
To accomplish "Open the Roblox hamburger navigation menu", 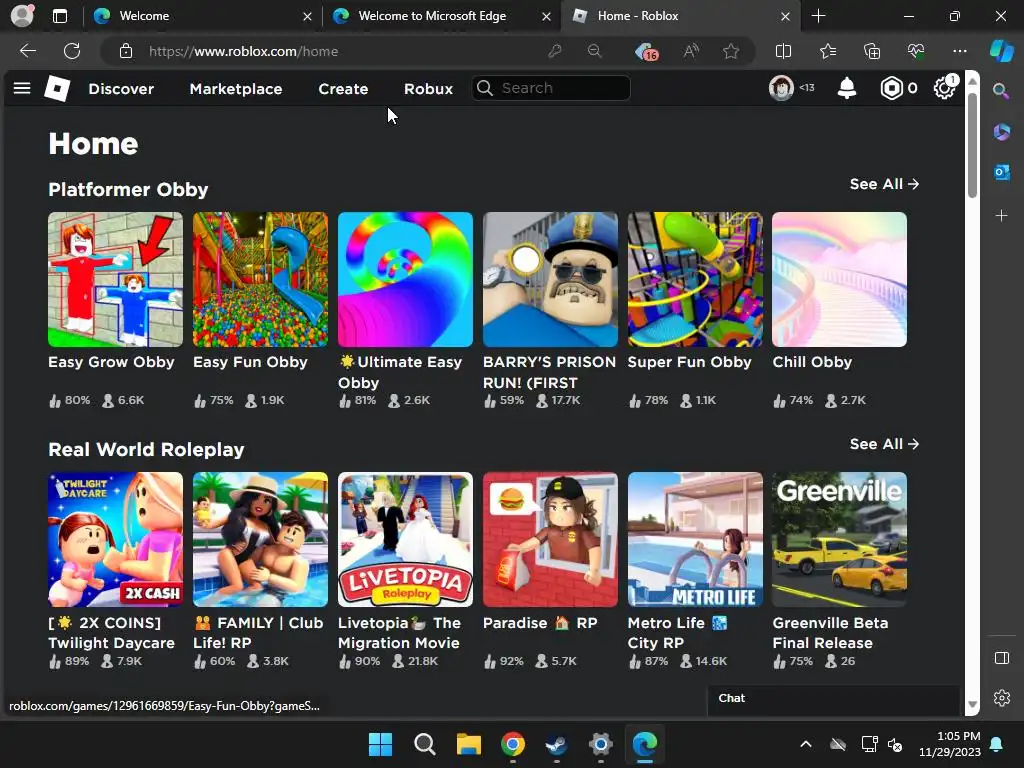I will tap(22, 88).
